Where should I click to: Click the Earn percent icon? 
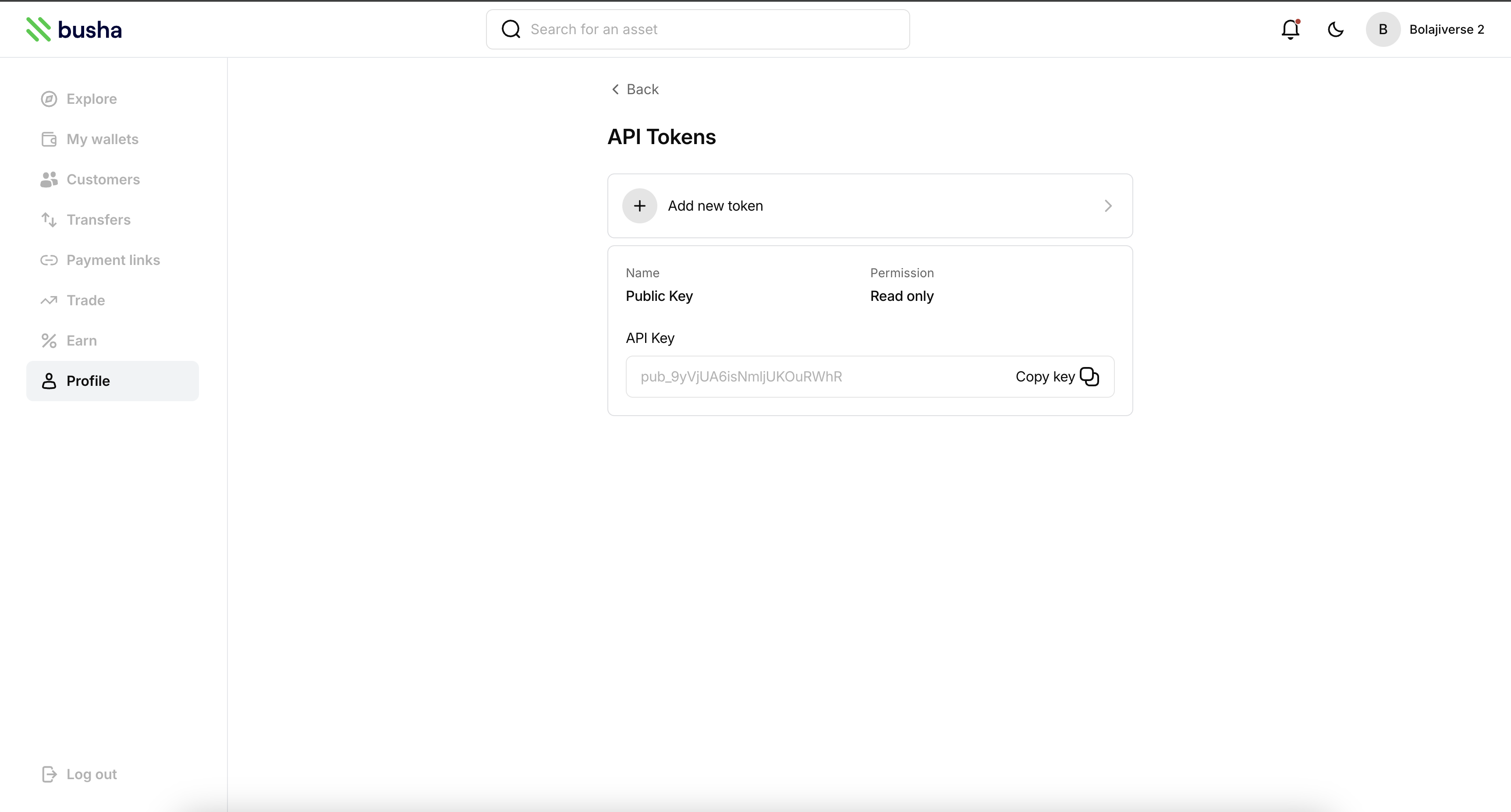pos(49,341)
